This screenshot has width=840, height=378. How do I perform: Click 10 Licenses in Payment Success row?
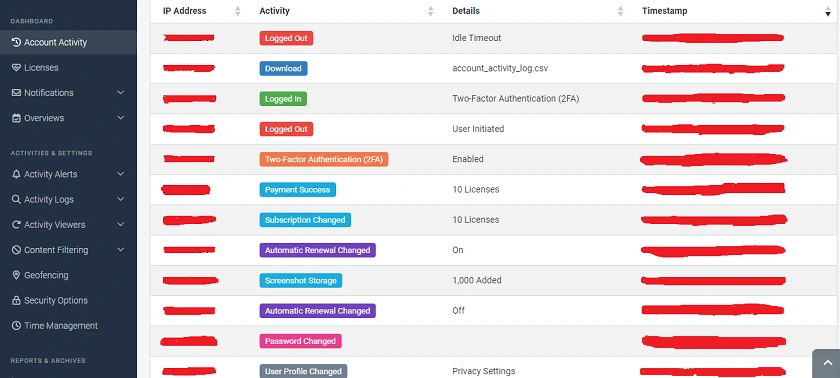[x=476, y=190]
